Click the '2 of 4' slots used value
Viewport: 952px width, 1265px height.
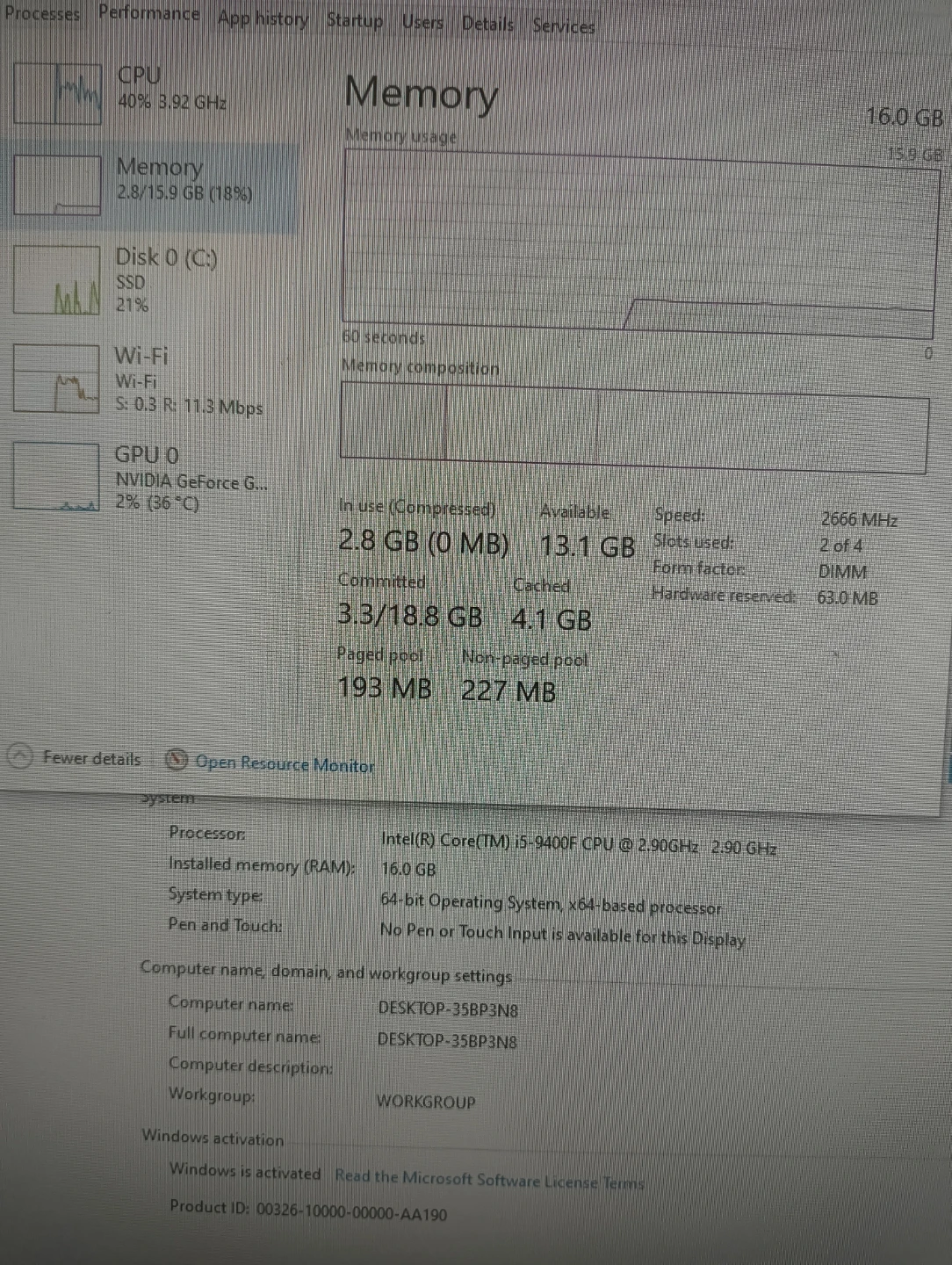(840, 546)
